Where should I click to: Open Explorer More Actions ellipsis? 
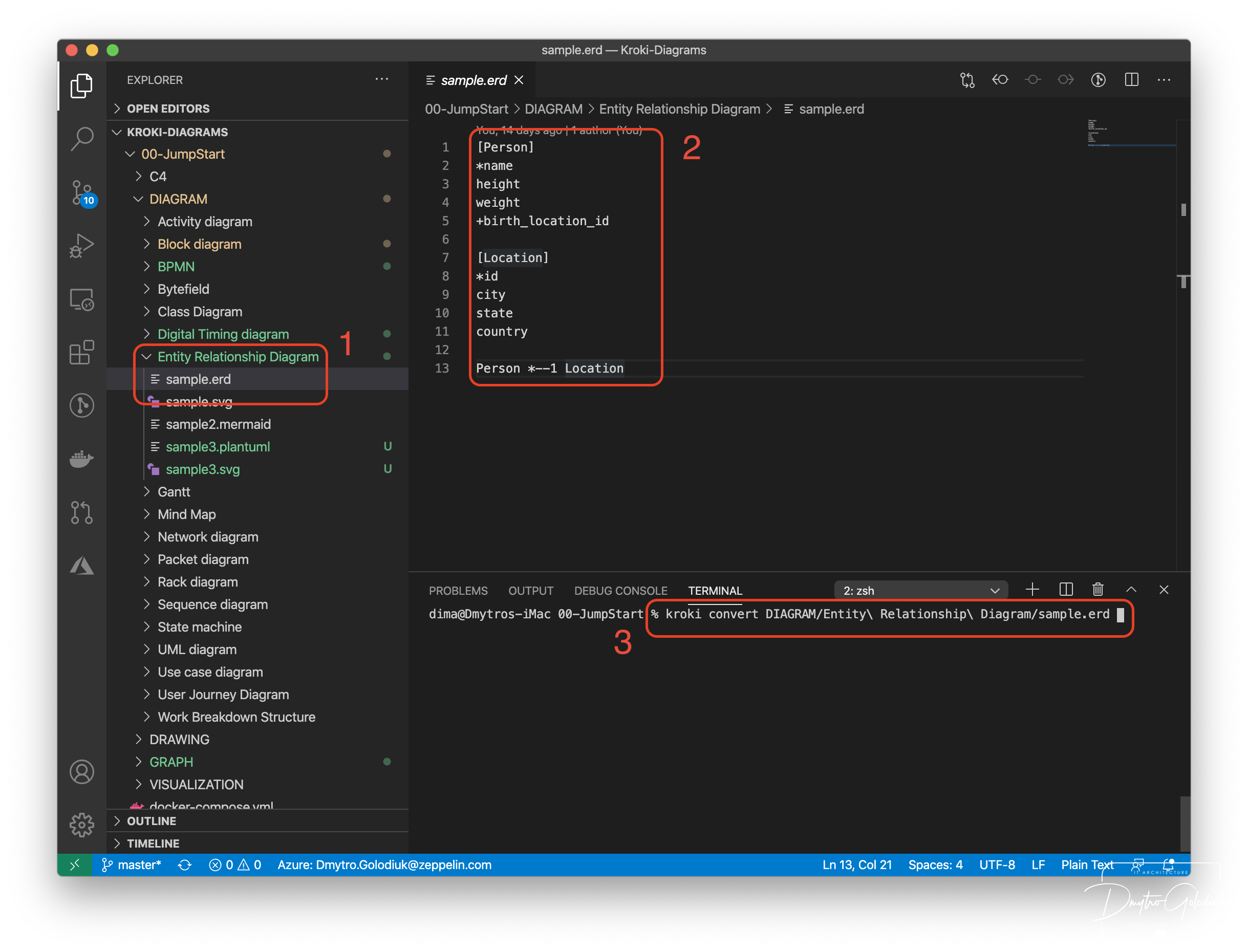click(381, 79)
